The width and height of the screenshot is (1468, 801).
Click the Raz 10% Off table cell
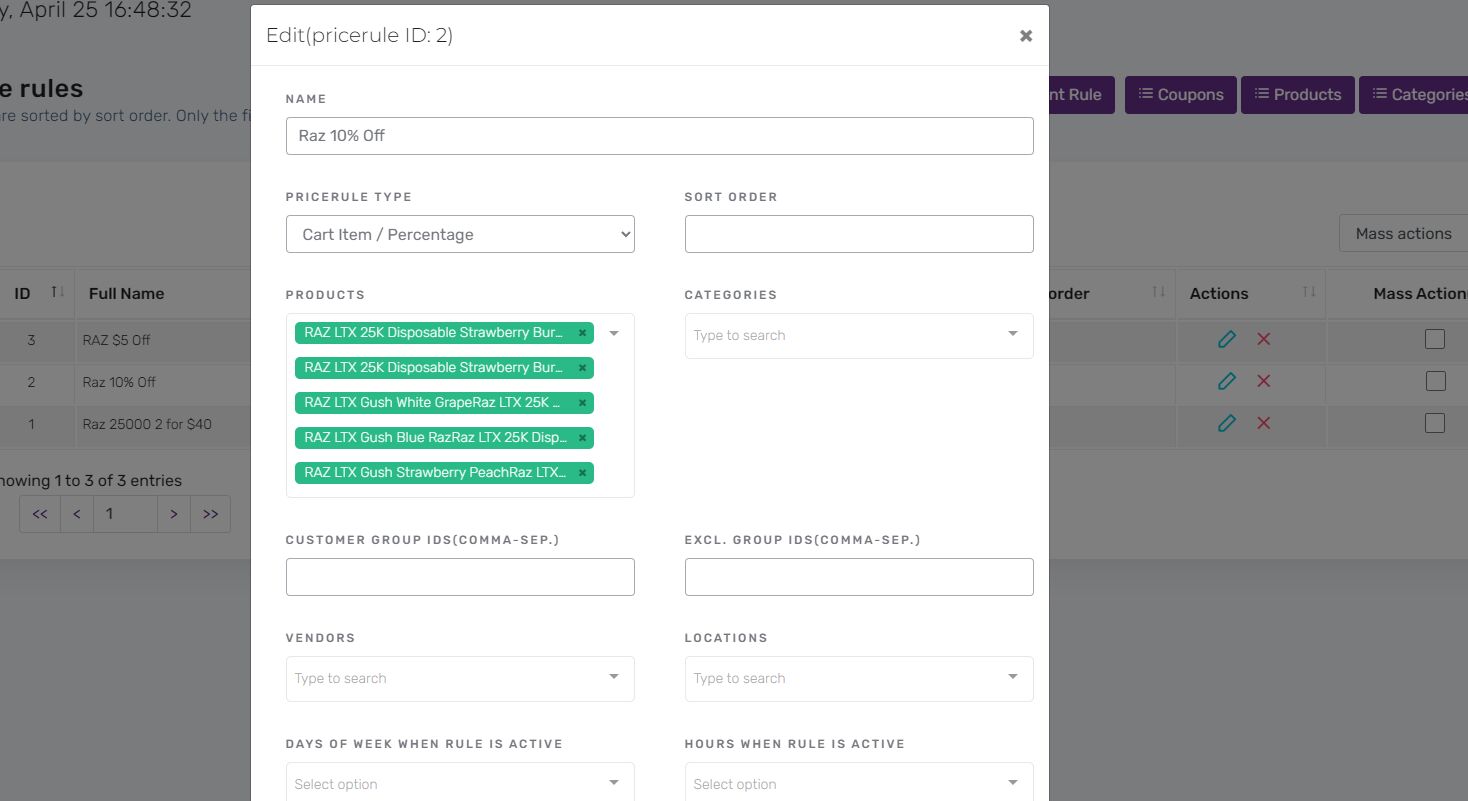(x=119, y=382)
